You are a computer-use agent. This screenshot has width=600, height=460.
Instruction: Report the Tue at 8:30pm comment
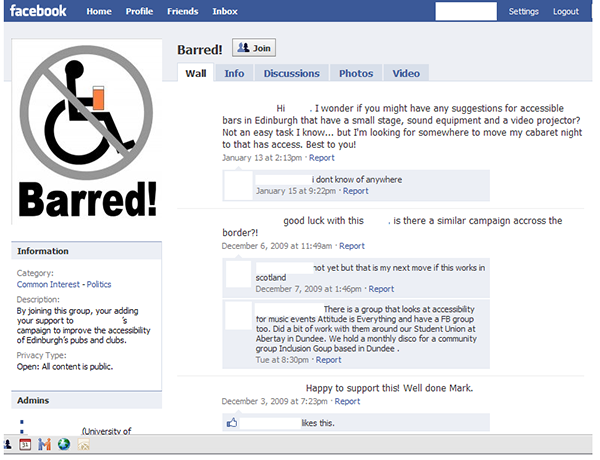coord(328,360)
